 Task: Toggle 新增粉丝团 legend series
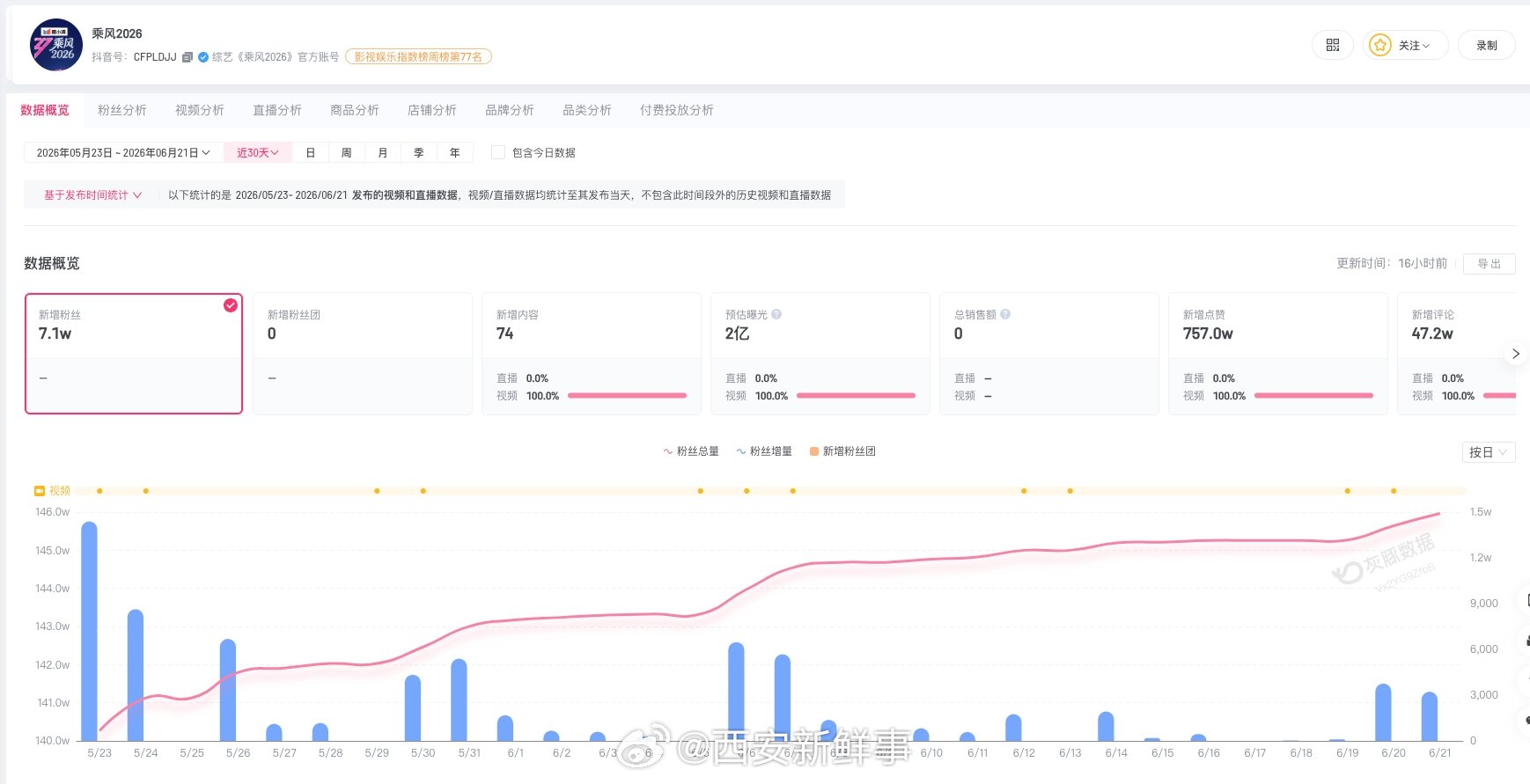coord(842,451)
